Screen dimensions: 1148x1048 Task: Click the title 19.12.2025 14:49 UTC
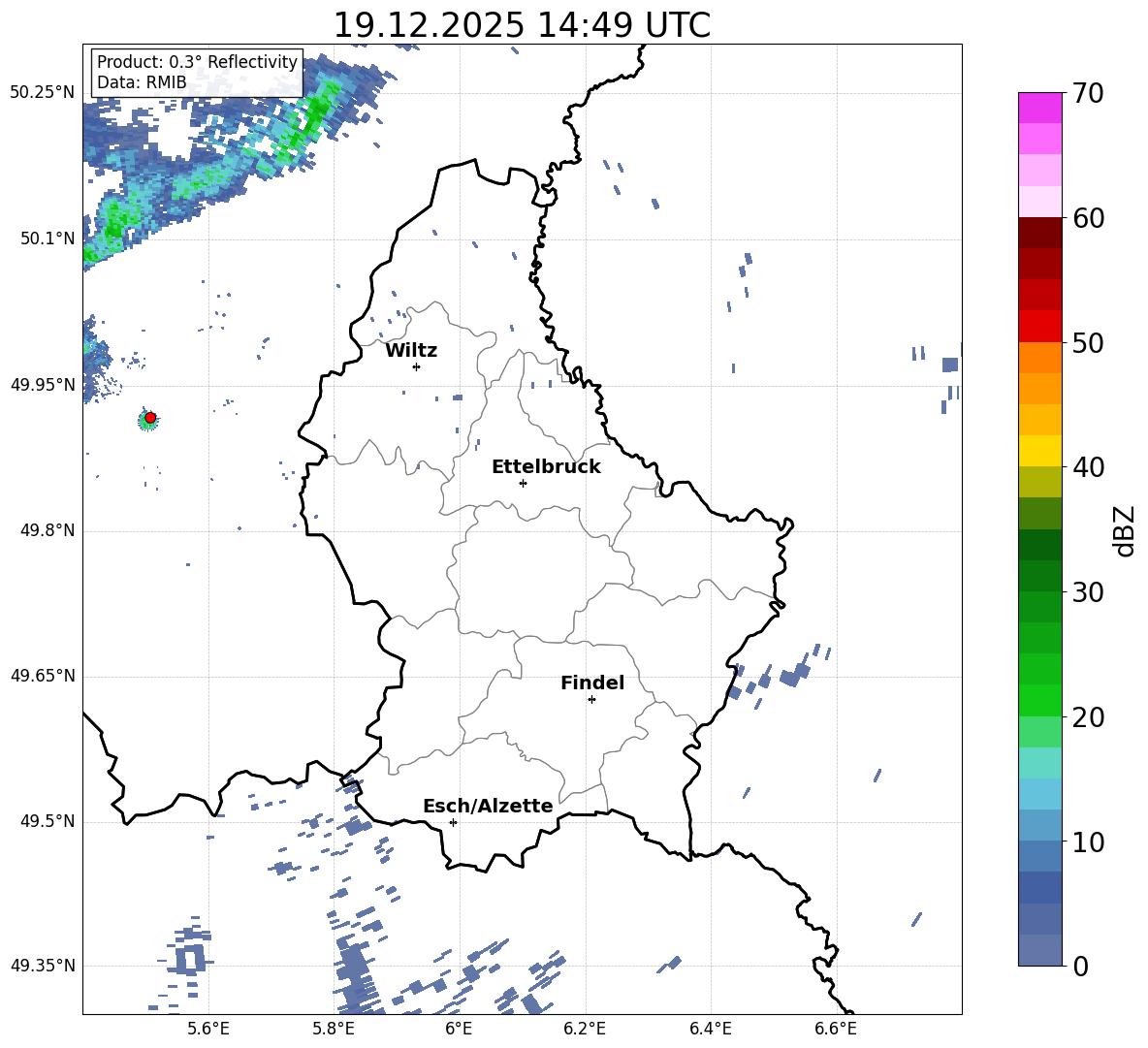522,24
